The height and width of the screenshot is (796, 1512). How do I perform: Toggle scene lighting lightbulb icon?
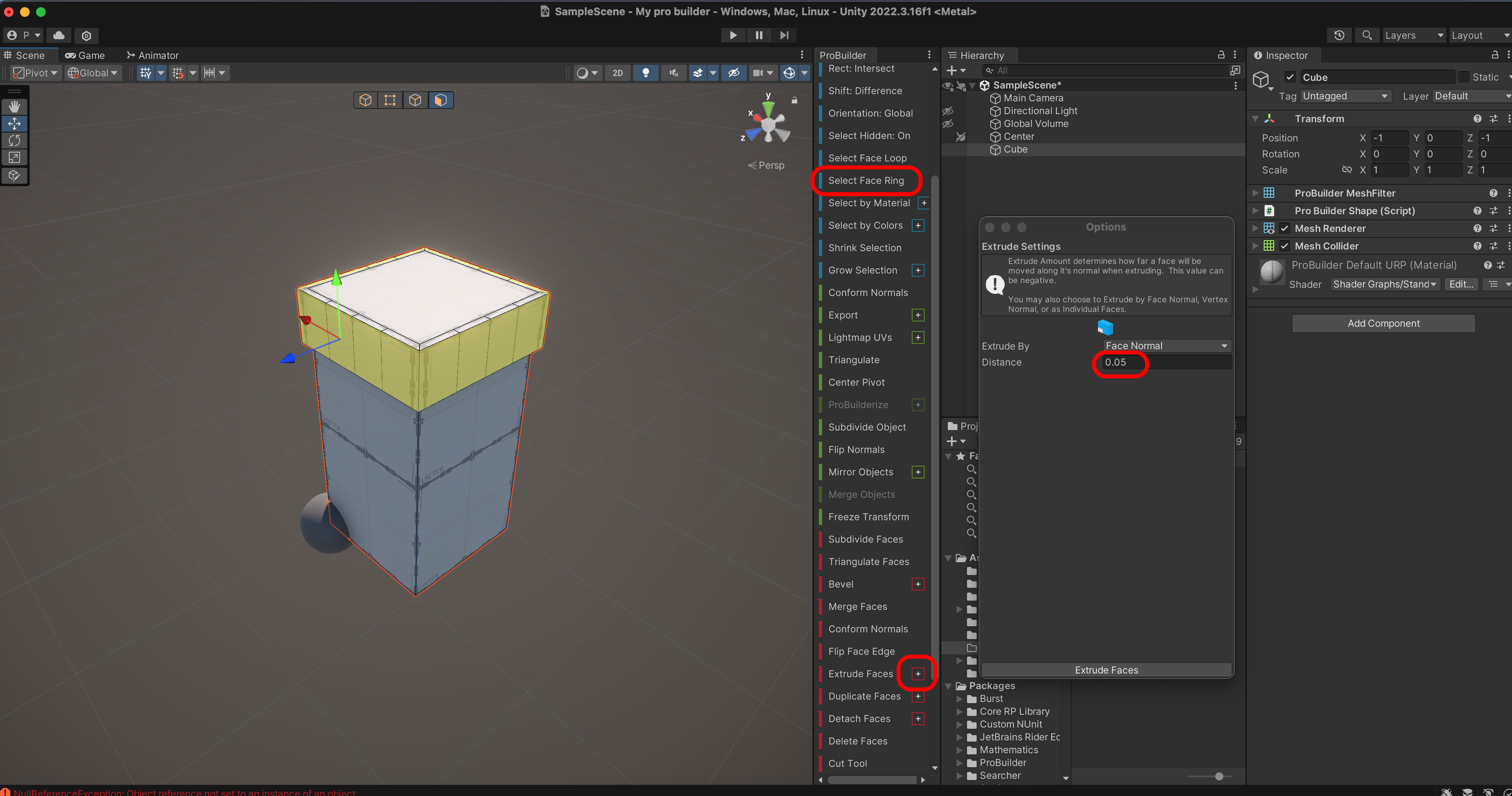(x=645, y=73)
